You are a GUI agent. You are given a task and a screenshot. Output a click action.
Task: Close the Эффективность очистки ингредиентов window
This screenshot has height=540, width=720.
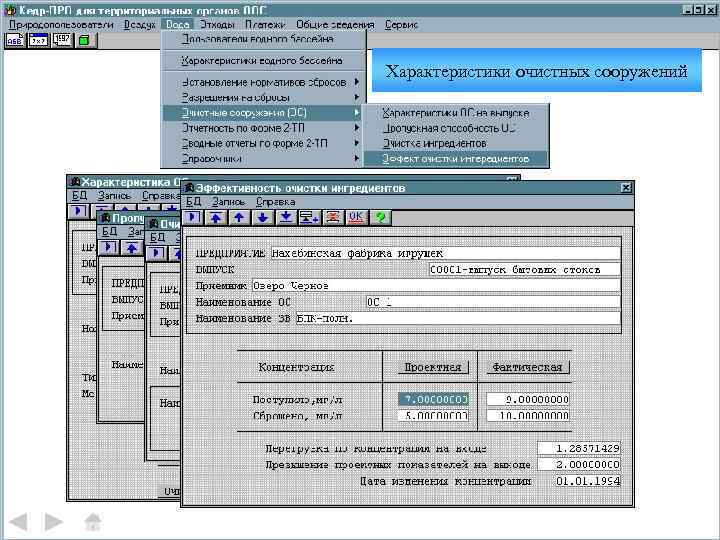tap(626, 187)
